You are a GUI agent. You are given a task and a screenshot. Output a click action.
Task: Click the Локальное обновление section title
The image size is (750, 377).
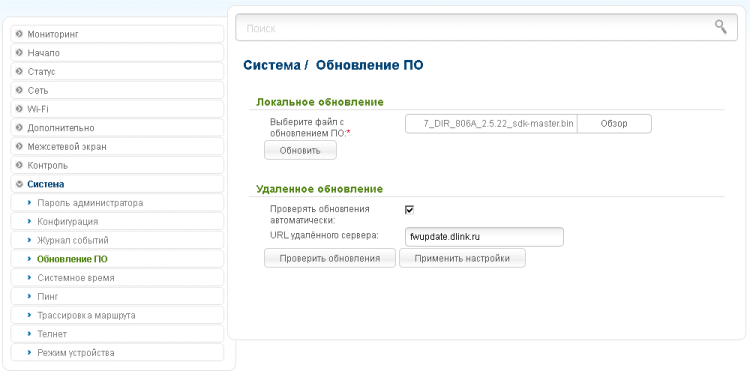pos(320,102)
